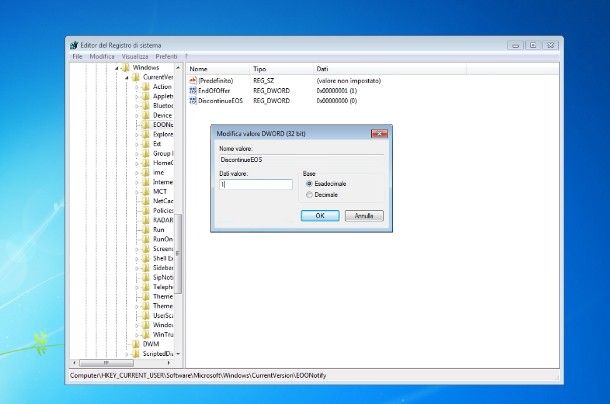Expand the Explore key arrow
This screenshot has width=610, height=404.
coord(137,135)
